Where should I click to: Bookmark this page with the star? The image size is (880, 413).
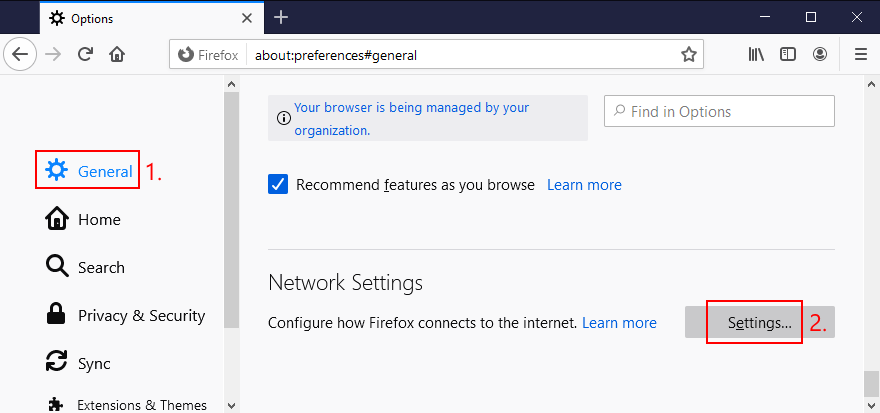pos(689,55)
